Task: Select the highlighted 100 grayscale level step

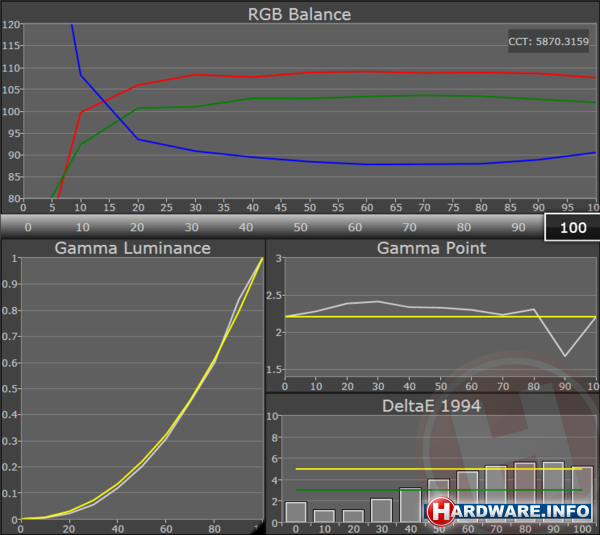Action: pos(572,227)
